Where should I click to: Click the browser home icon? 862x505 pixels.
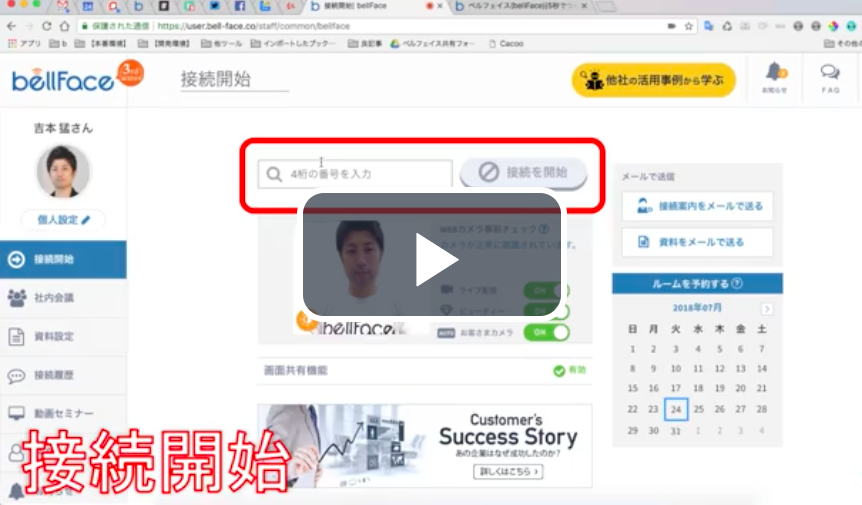(x=64, y=26)
